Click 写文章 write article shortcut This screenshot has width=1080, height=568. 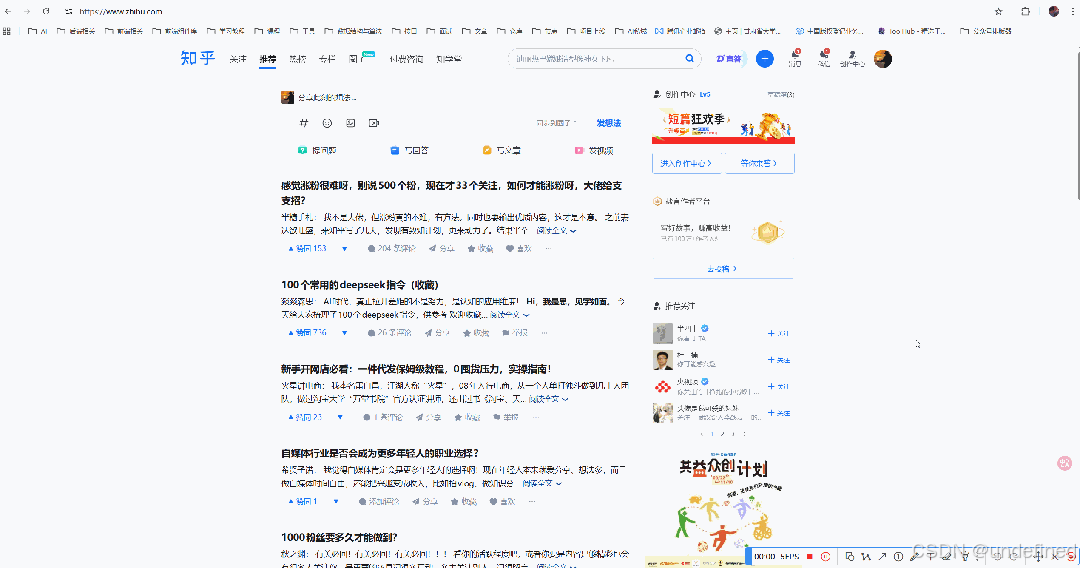[501, 150]
